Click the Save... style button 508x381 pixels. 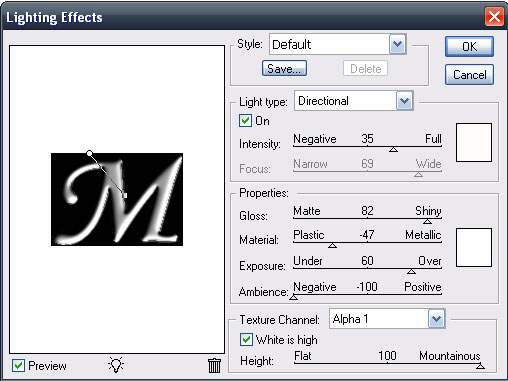coord(284,68)
